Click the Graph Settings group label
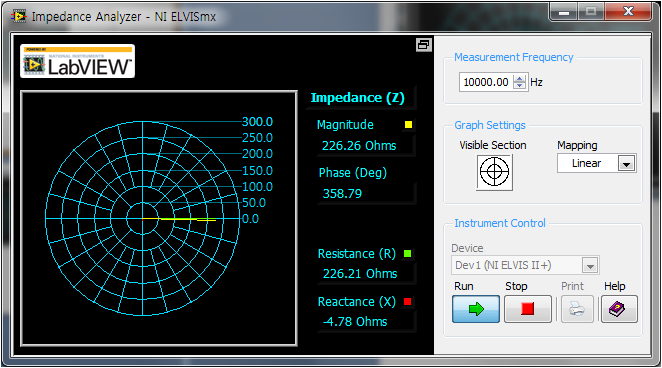This screenshot has width=662, height=368. (490, 125)
